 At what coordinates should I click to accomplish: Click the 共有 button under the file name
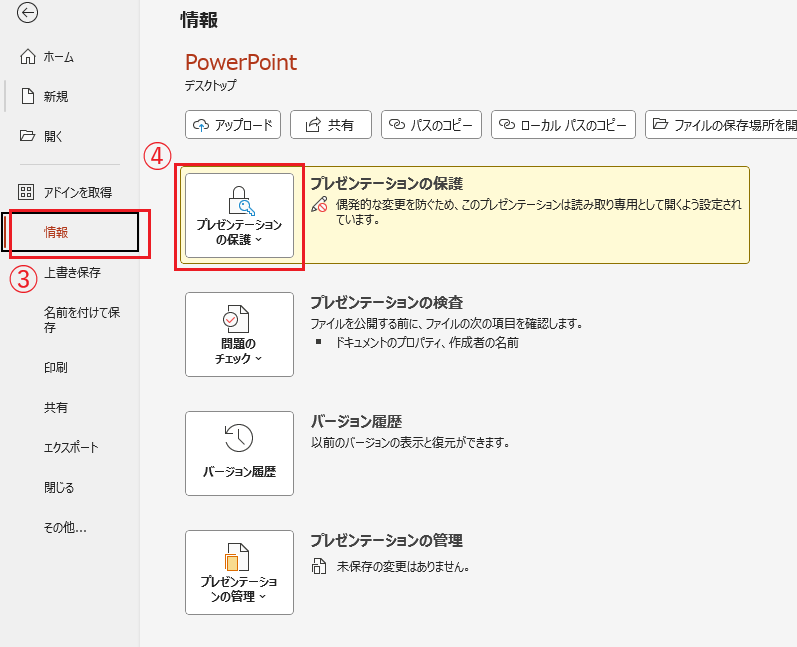[331, 125]
